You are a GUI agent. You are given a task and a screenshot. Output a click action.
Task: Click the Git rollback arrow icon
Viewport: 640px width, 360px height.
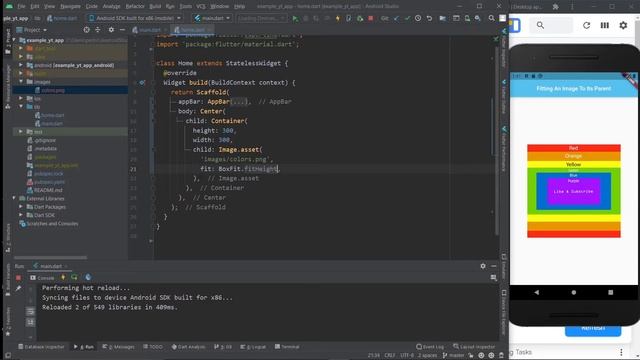coord(429,18)
